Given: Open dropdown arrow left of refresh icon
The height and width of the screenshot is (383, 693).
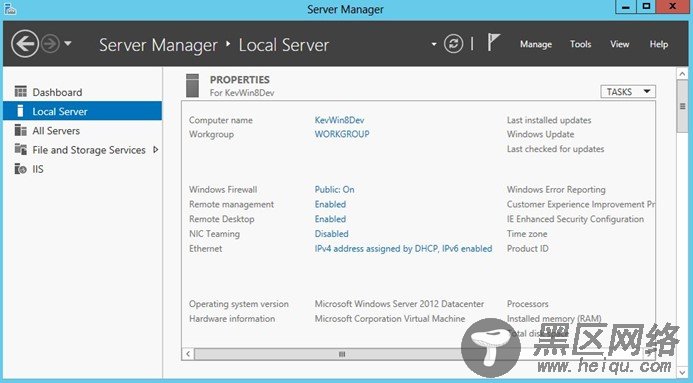Looking at the screenshot, I should pyautogui.click(x=434, y=44).
